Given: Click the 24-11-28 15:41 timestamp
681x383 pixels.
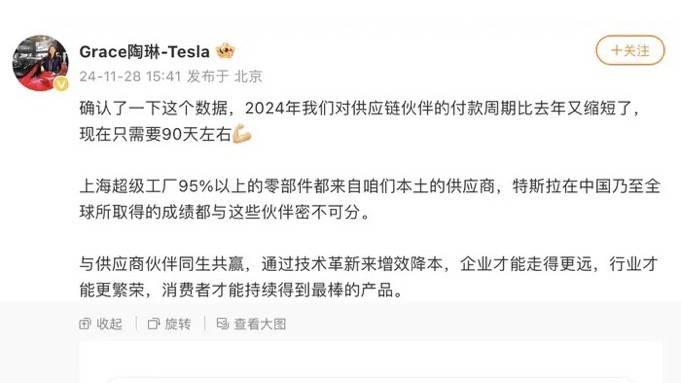Looking at the screenshot, I should tap(130, 76).
